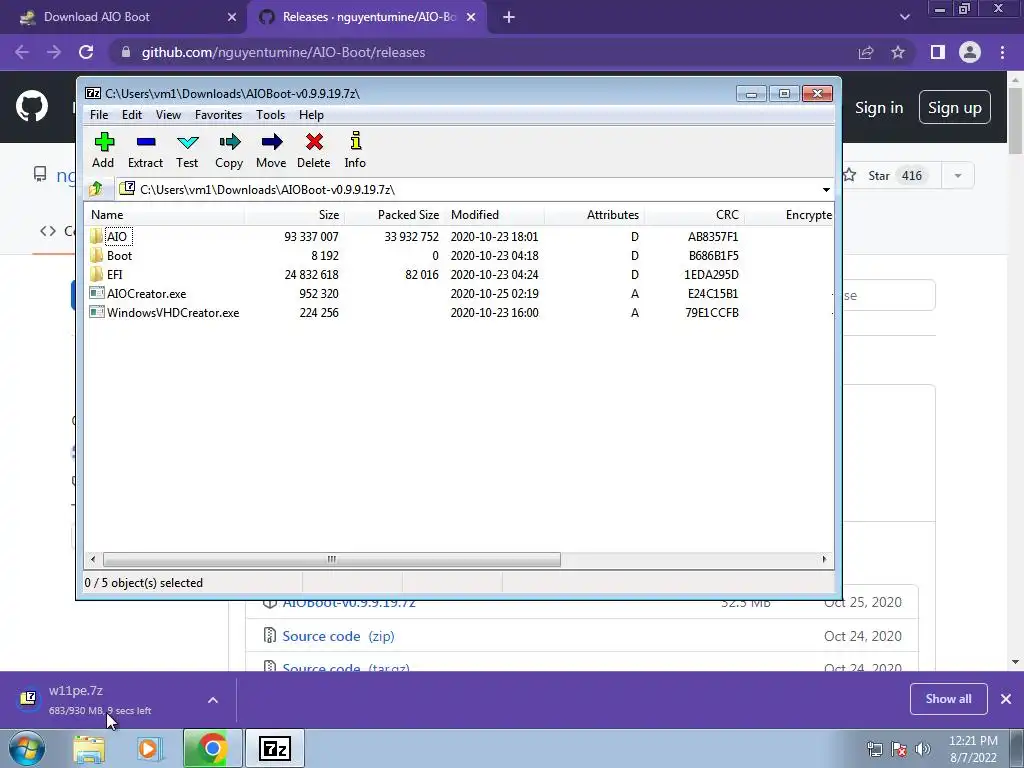Open the Help menu
Viewport: 1024px width, 768px height.
point(312,115)
